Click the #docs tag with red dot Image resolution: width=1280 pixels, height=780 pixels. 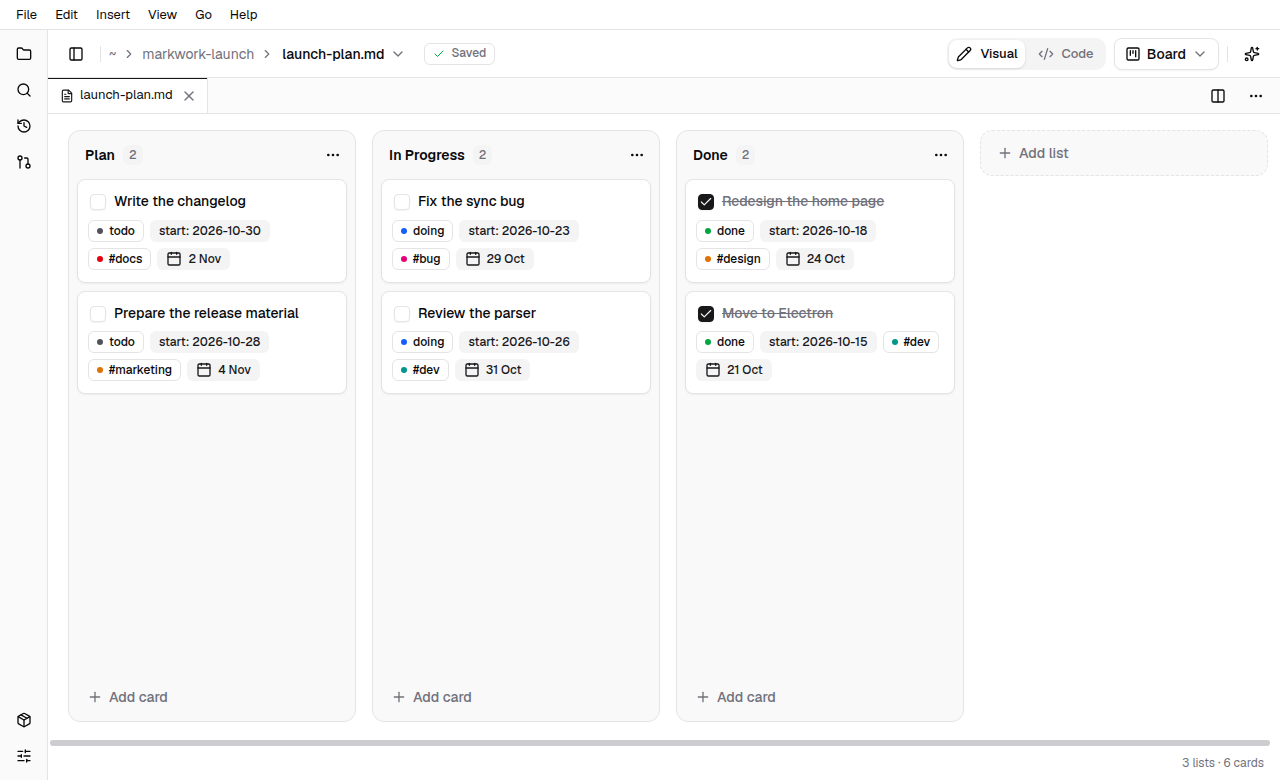click(120, 259)
